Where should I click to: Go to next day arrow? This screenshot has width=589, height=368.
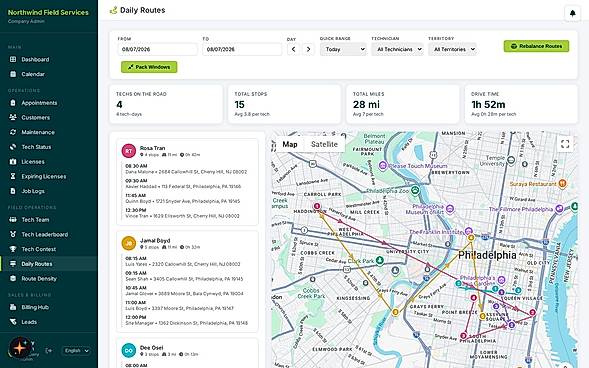point(308,49)
